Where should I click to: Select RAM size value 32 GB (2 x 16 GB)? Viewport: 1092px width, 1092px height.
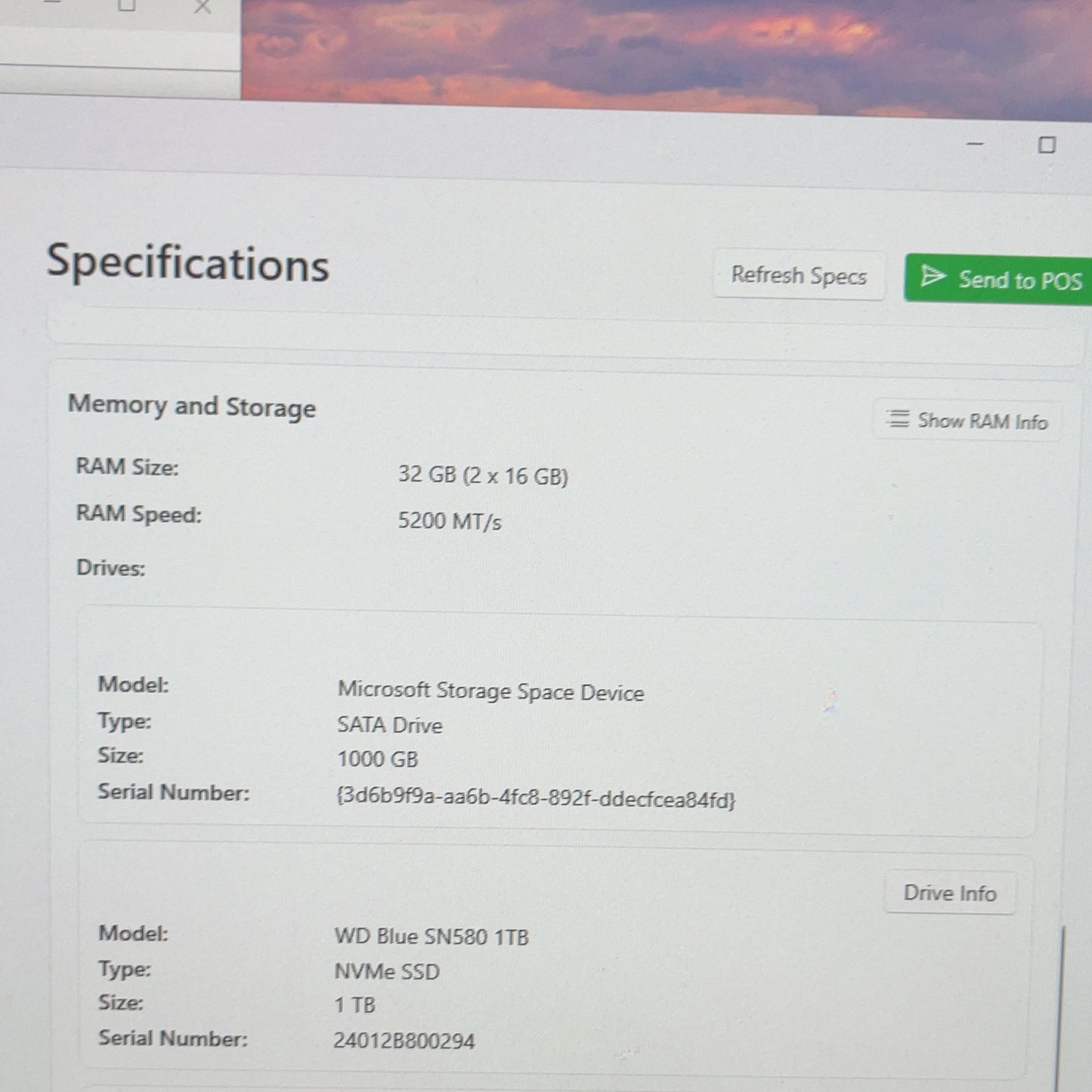(483, 475)
